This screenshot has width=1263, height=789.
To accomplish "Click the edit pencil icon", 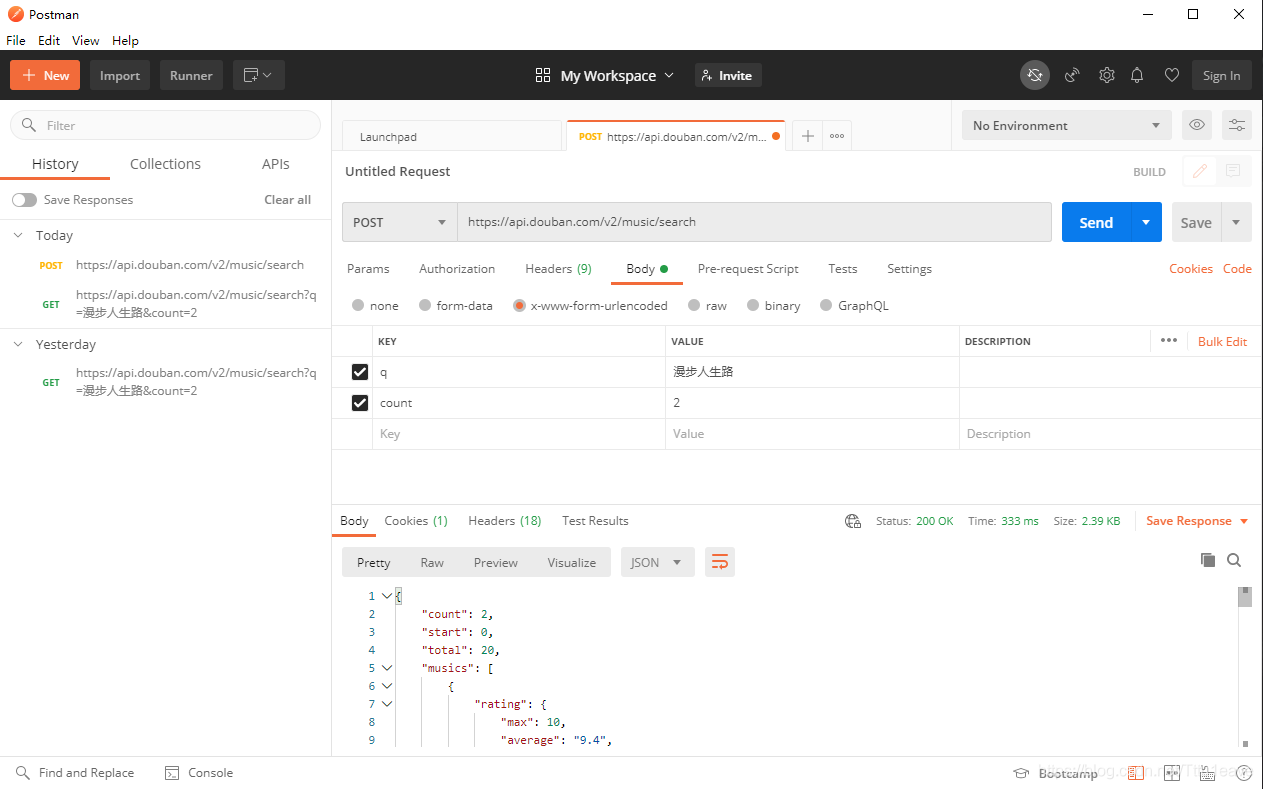I will (x=1200, y=171).
